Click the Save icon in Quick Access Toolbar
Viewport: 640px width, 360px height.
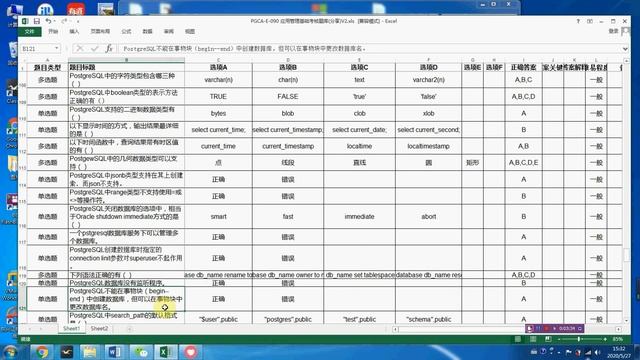[37, 21]
